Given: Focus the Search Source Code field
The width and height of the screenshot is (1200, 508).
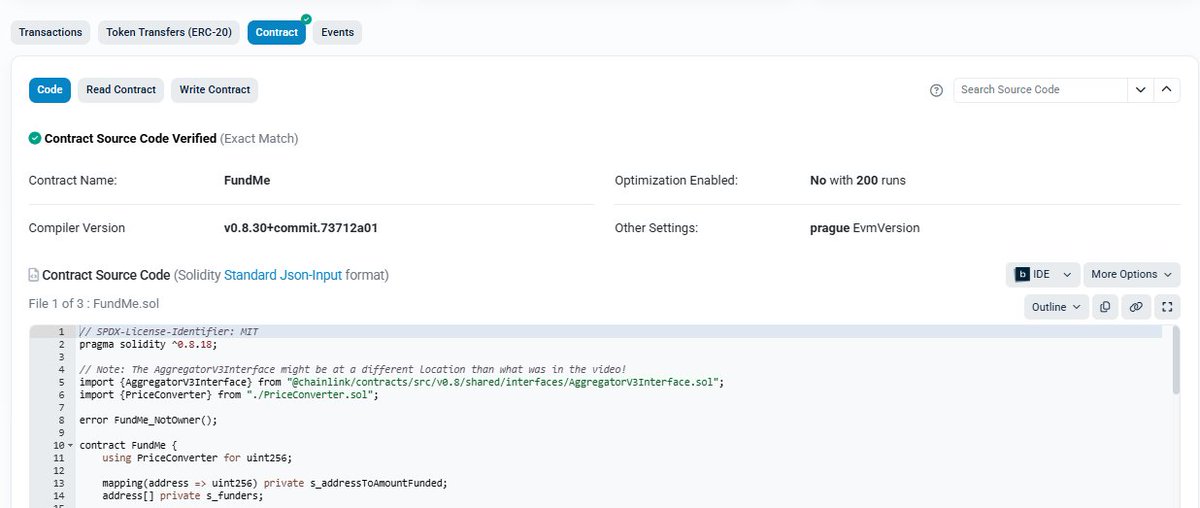Looking at the screenshot, I should [1040, 90].
